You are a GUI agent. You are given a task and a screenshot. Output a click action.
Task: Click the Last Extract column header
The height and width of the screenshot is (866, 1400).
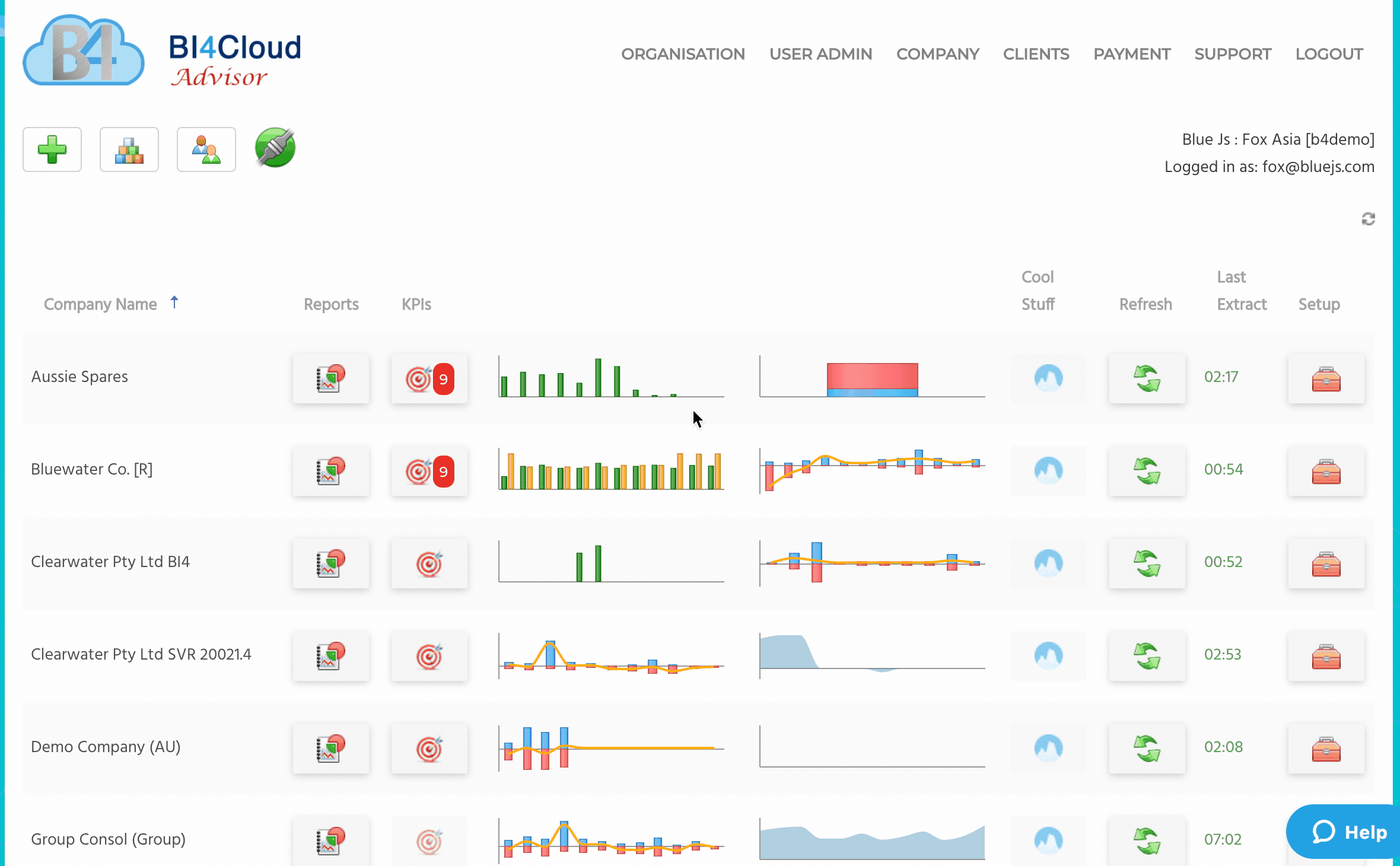(x=1242, y=291)
